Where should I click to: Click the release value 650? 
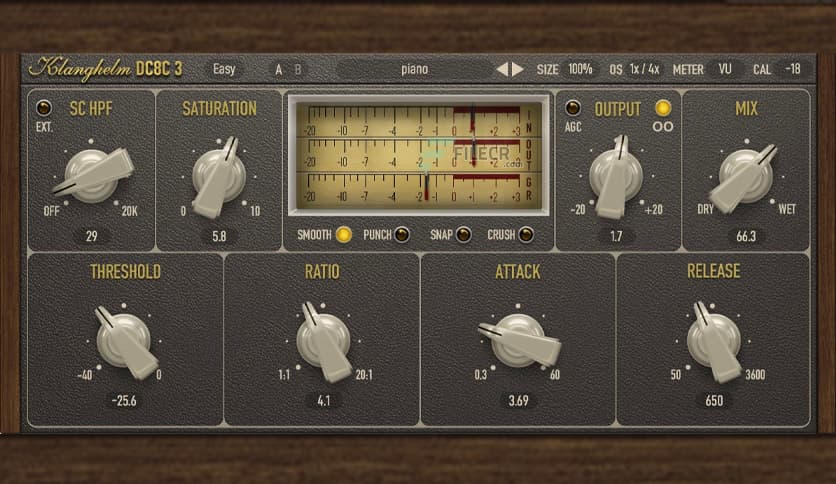click(x=714, y=400)
